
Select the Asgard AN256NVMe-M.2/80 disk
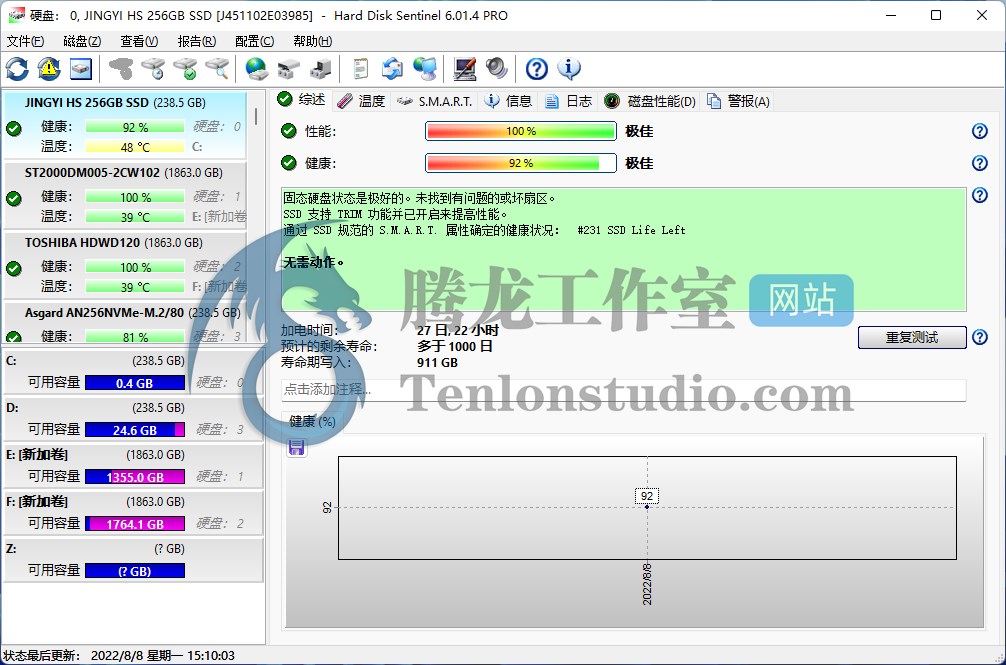125,323
